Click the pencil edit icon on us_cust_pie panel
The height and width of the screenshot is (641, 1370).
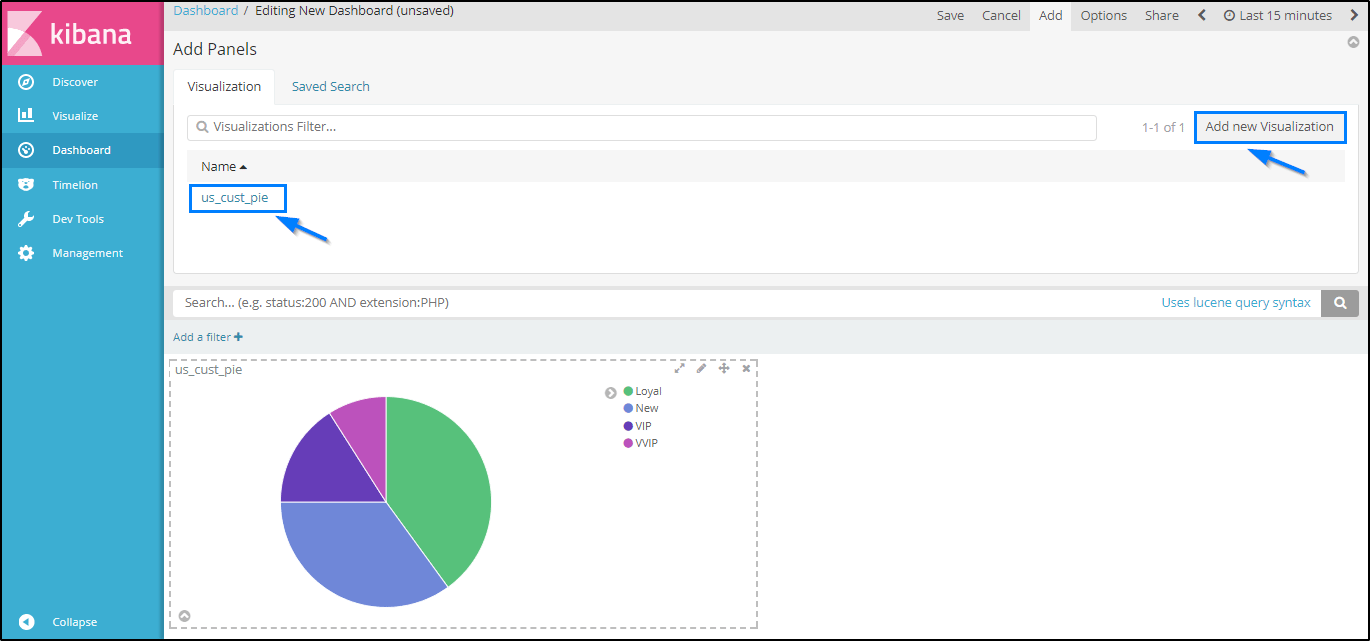[x=701, y=369]
